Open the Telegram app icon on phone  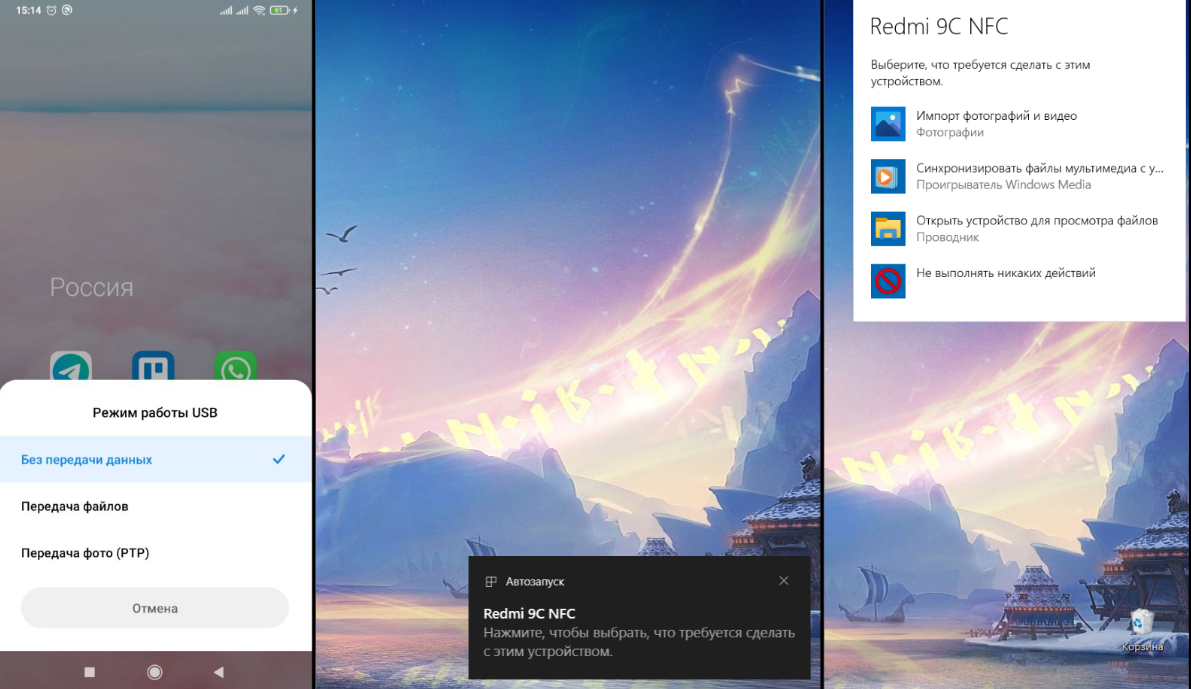click(71, 367)
